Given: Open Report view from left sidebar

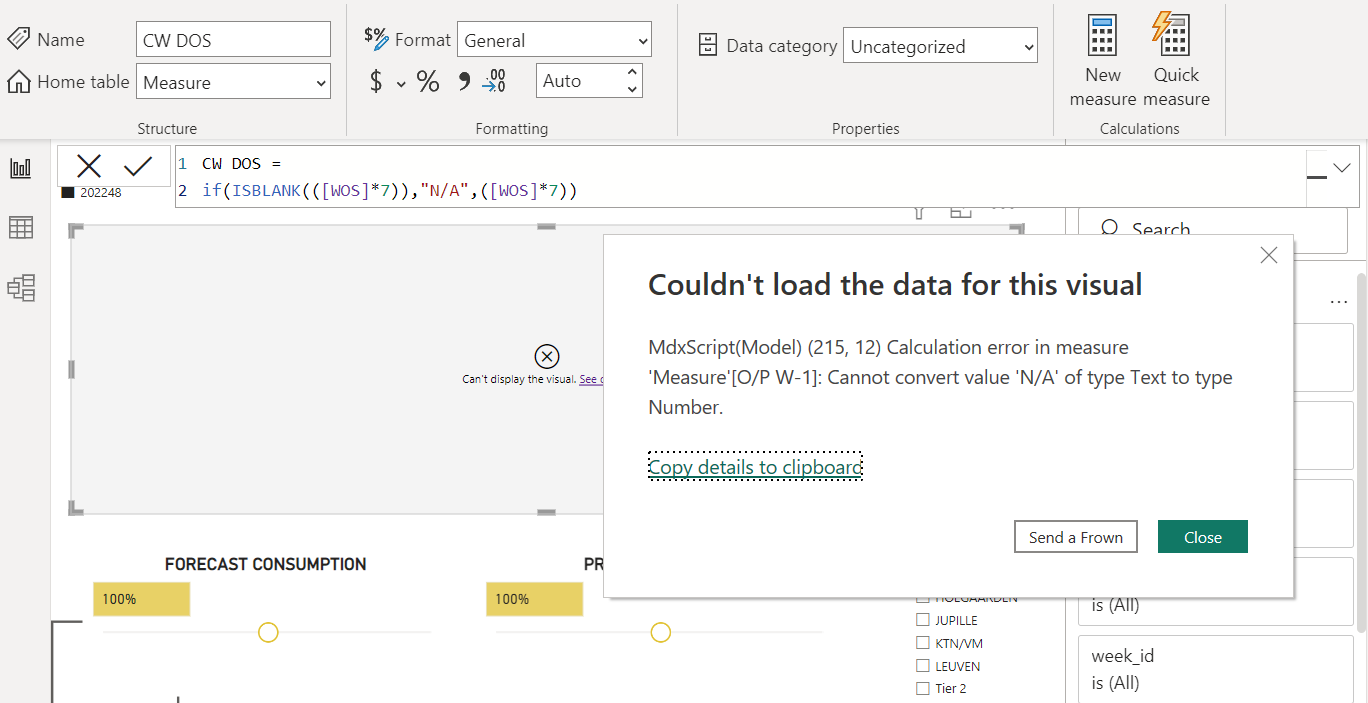Looking at the screenshot, I should point(21,168).
